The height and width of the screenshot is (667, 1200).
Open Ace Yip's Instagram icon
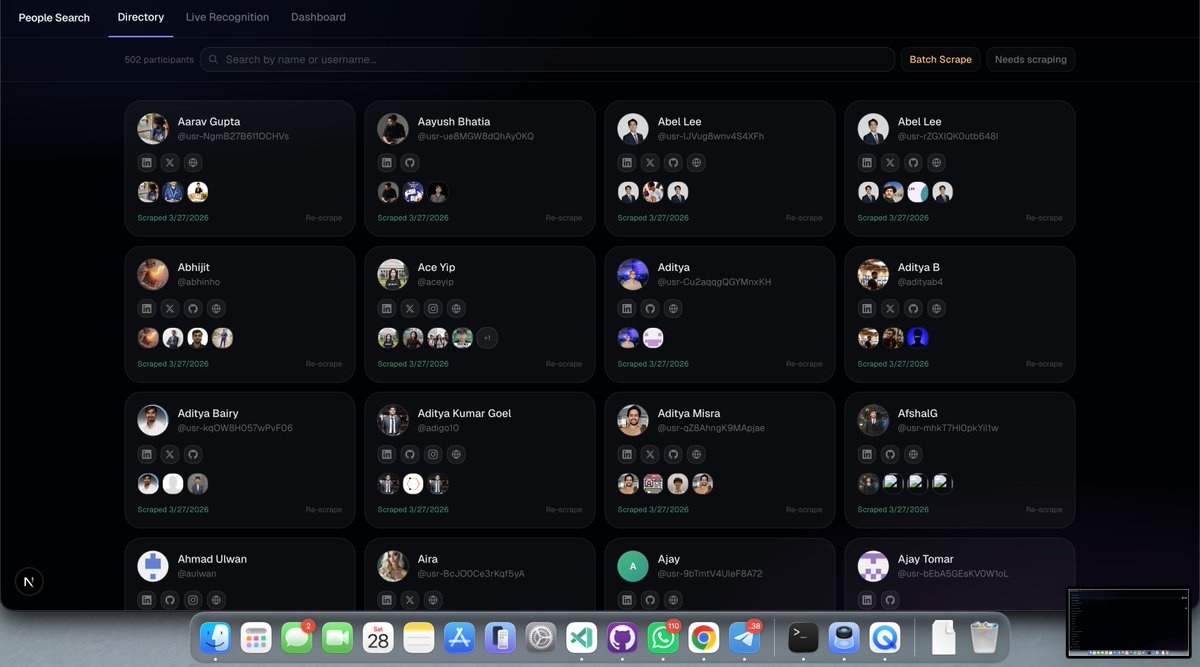point(433,308)
